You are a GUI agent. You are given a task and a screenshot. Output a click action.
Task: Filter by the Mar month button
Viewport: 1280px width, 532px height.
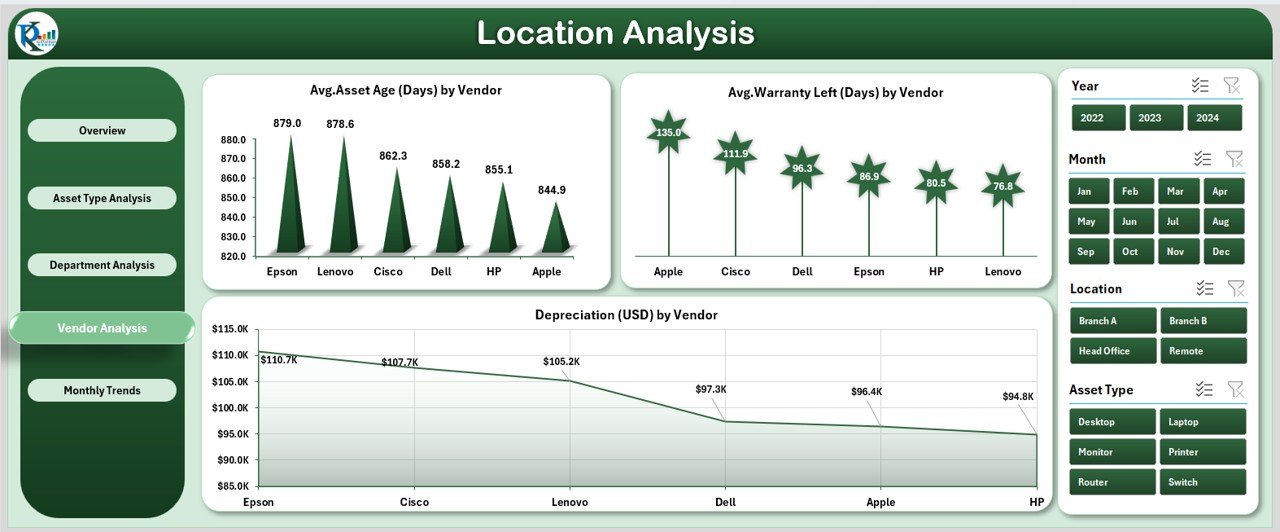[1175, 191]
